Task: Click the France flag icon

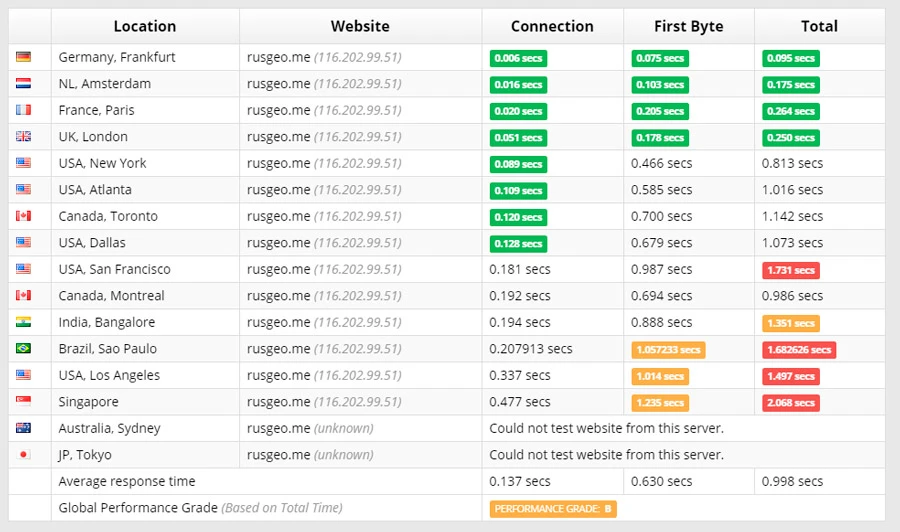Action: (24, 110)
